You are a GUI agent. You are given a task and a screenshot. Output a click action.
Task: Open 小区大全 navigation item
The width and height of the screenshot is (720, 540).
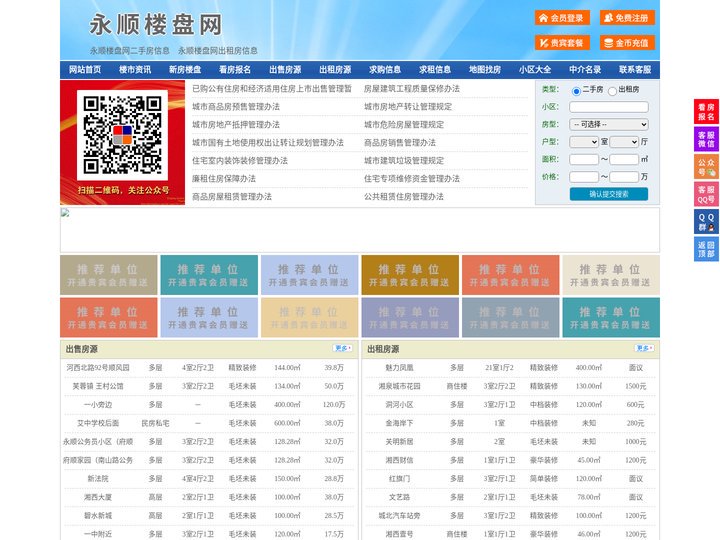point(535,70)
